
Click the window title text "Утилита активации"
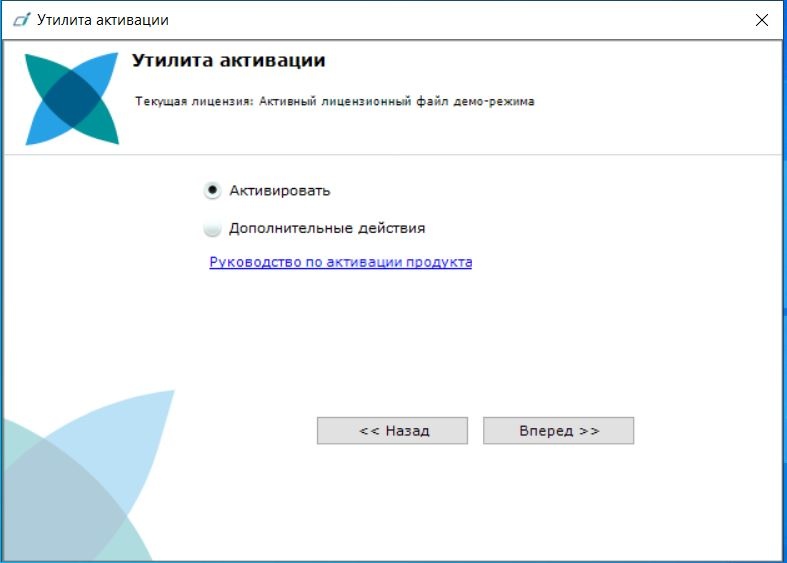point(102,20)
